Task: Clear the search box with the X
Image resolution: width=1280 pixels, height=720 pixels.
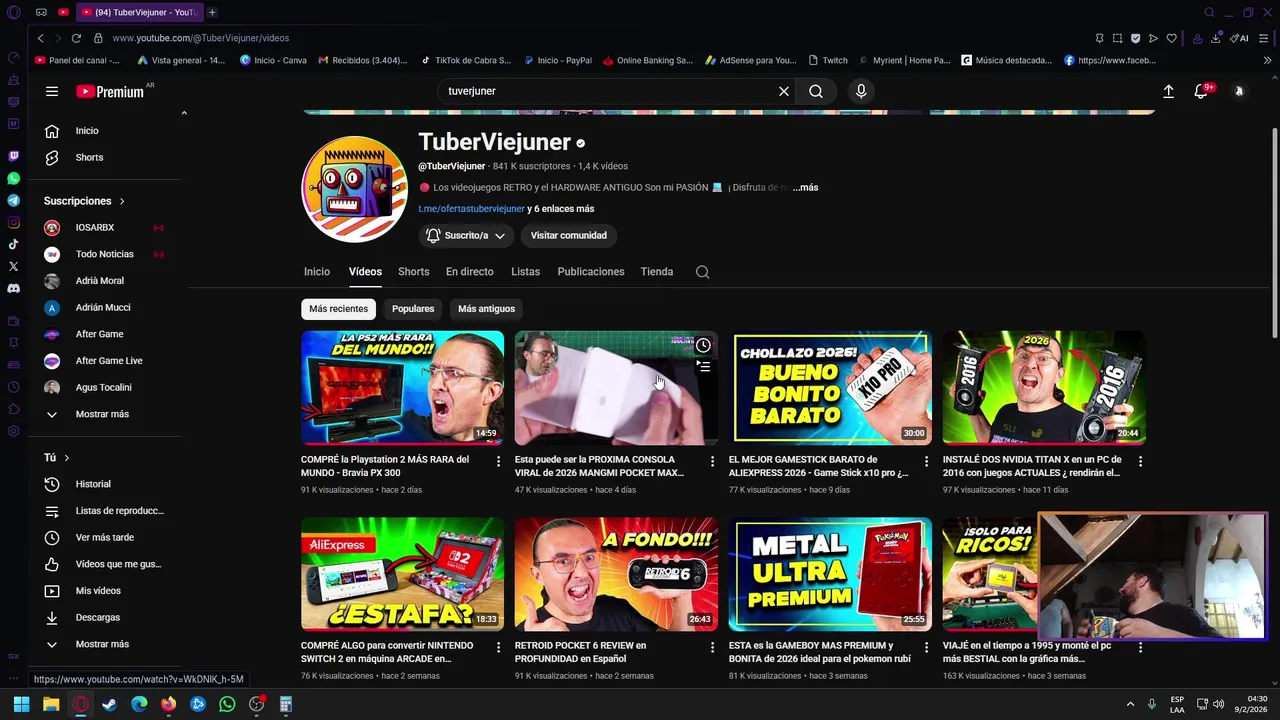Action: [x=784, y=91]
